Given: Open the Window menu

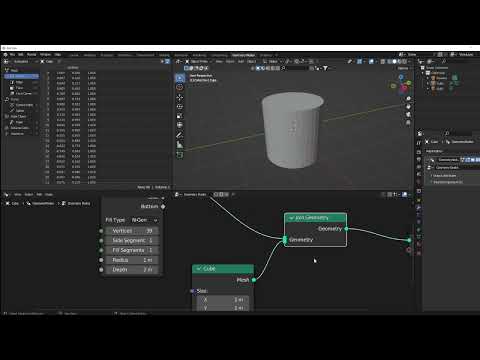Looking at the screenshot, I should [x=45, y=55].
